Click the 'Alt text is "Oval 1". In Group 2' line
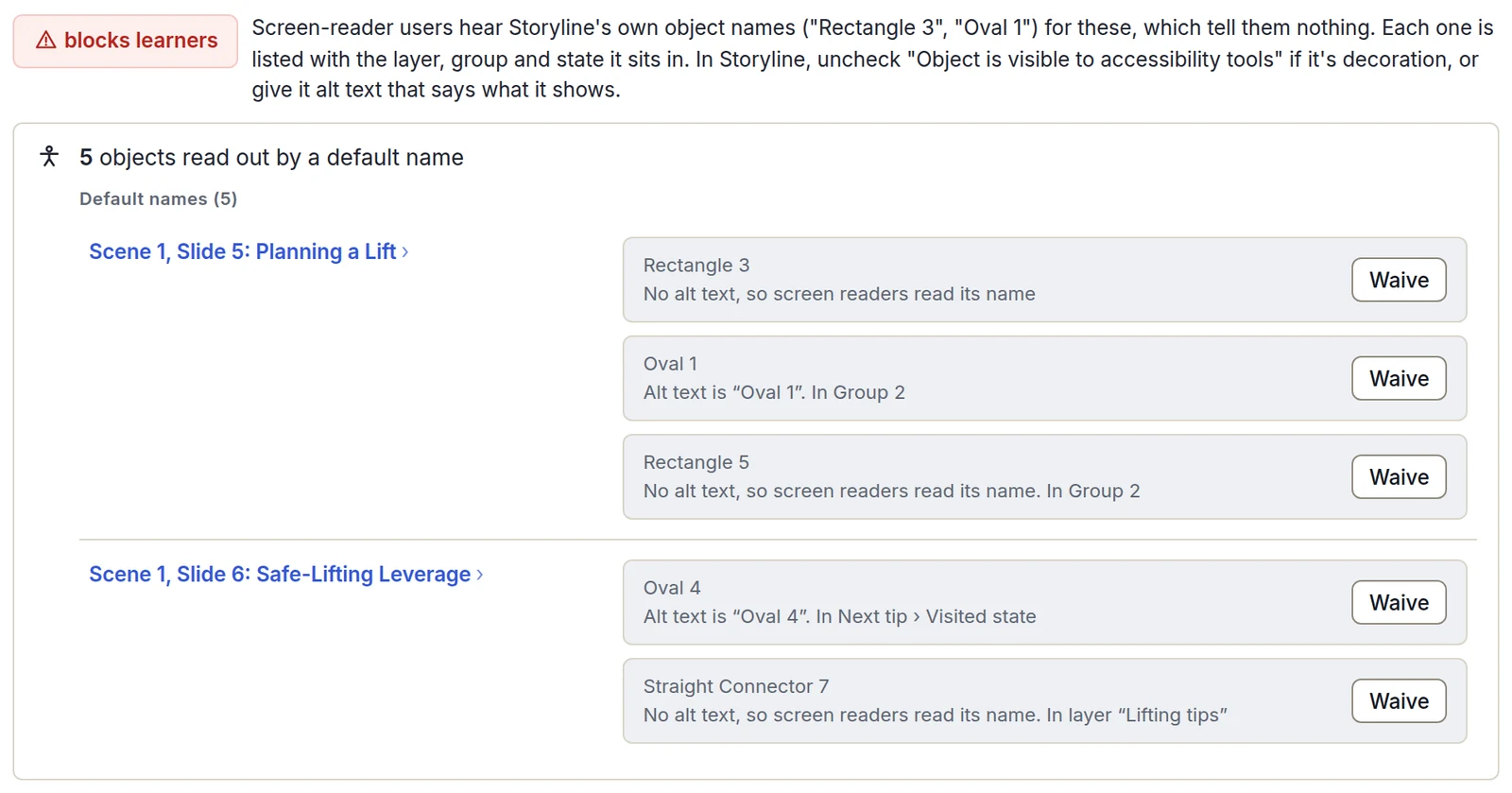The height and width of the screenshot is (793, 1512). [x=774, y=392]
